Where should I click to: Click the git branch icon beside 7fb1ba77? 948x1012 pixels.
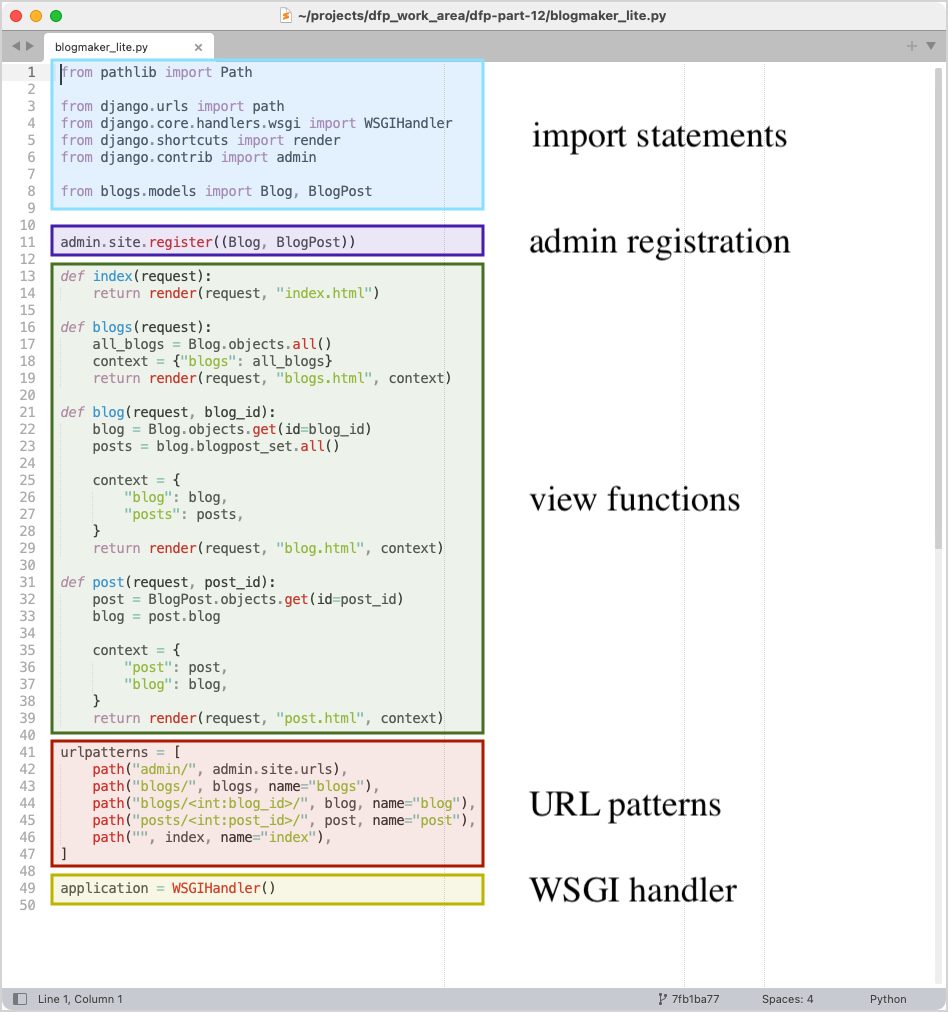tap(661, 998)
